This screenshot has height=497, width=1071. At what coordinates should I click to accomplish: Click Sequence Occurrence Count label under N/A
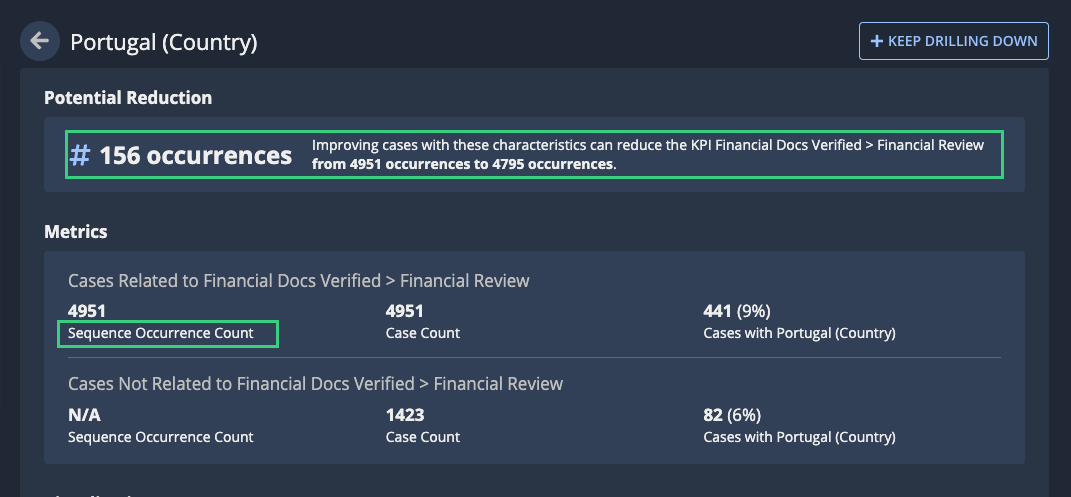pos(161,437)
